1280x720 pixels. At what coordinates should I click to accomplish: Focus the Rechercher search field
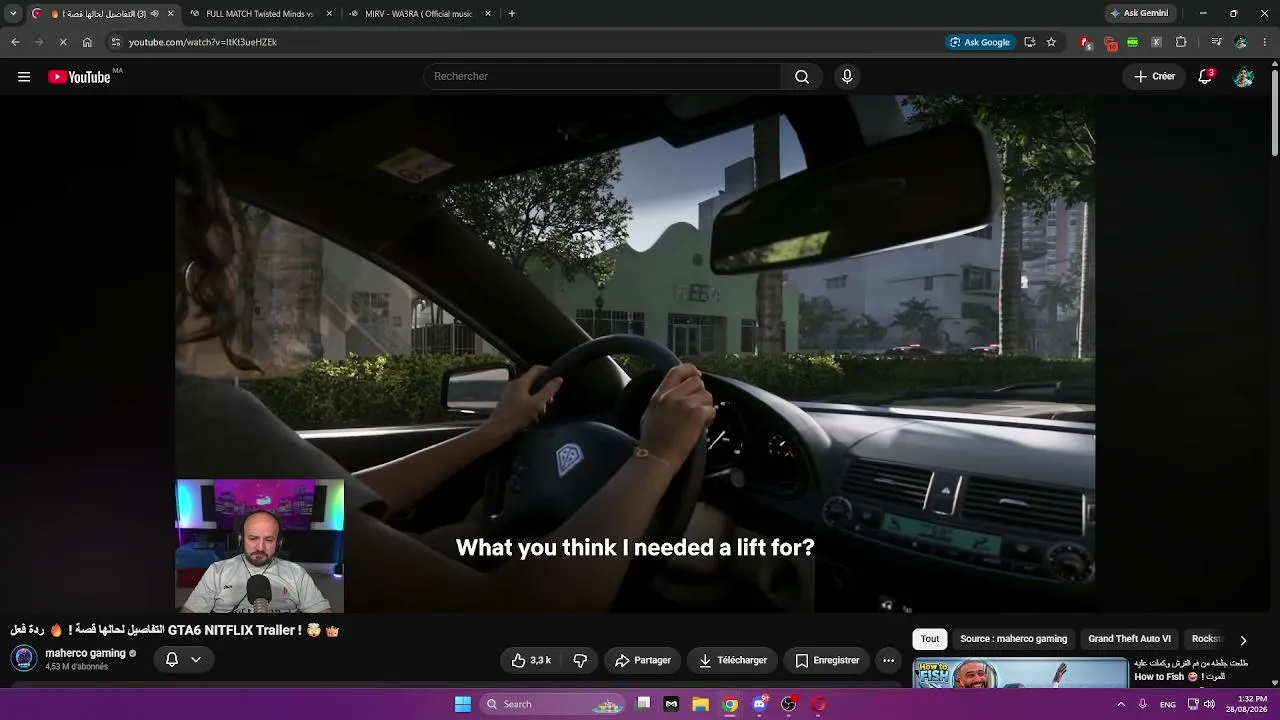(602, 77)
